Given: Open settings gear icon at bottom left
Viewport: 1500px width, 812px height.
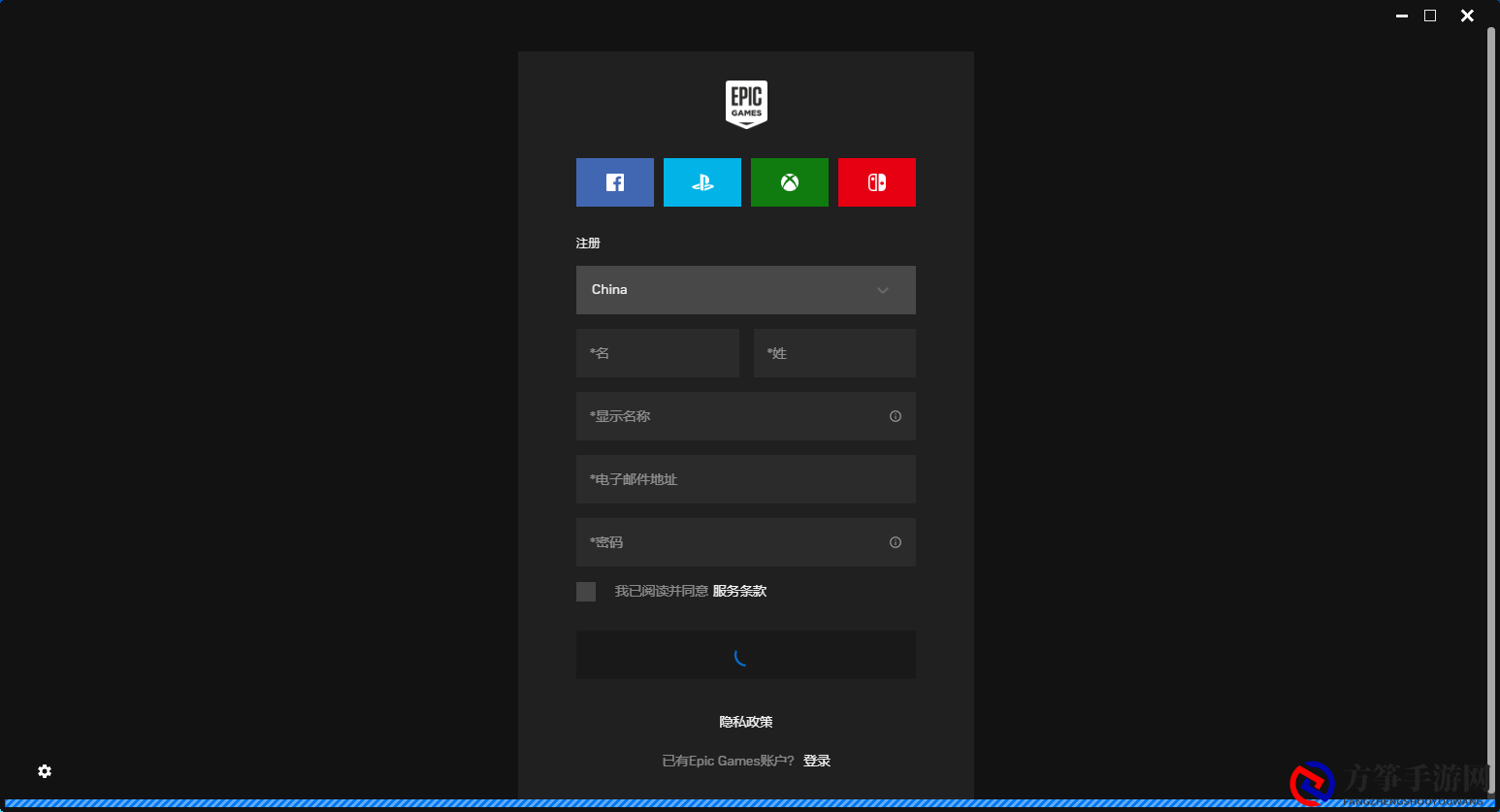Looking at the screenshot, I should [45, 771].
